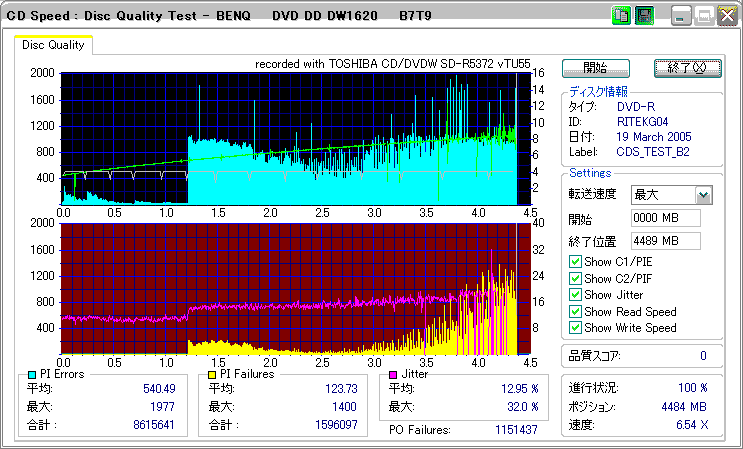Click the disc ID RITEKG04 text

click(x=643, y=122)
